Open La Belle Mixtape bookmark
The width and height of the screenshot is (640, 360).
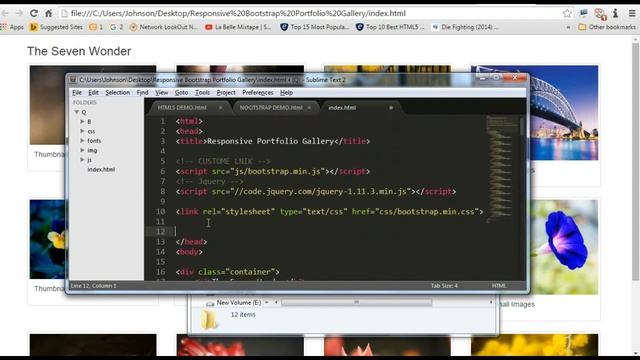point(238,27)
